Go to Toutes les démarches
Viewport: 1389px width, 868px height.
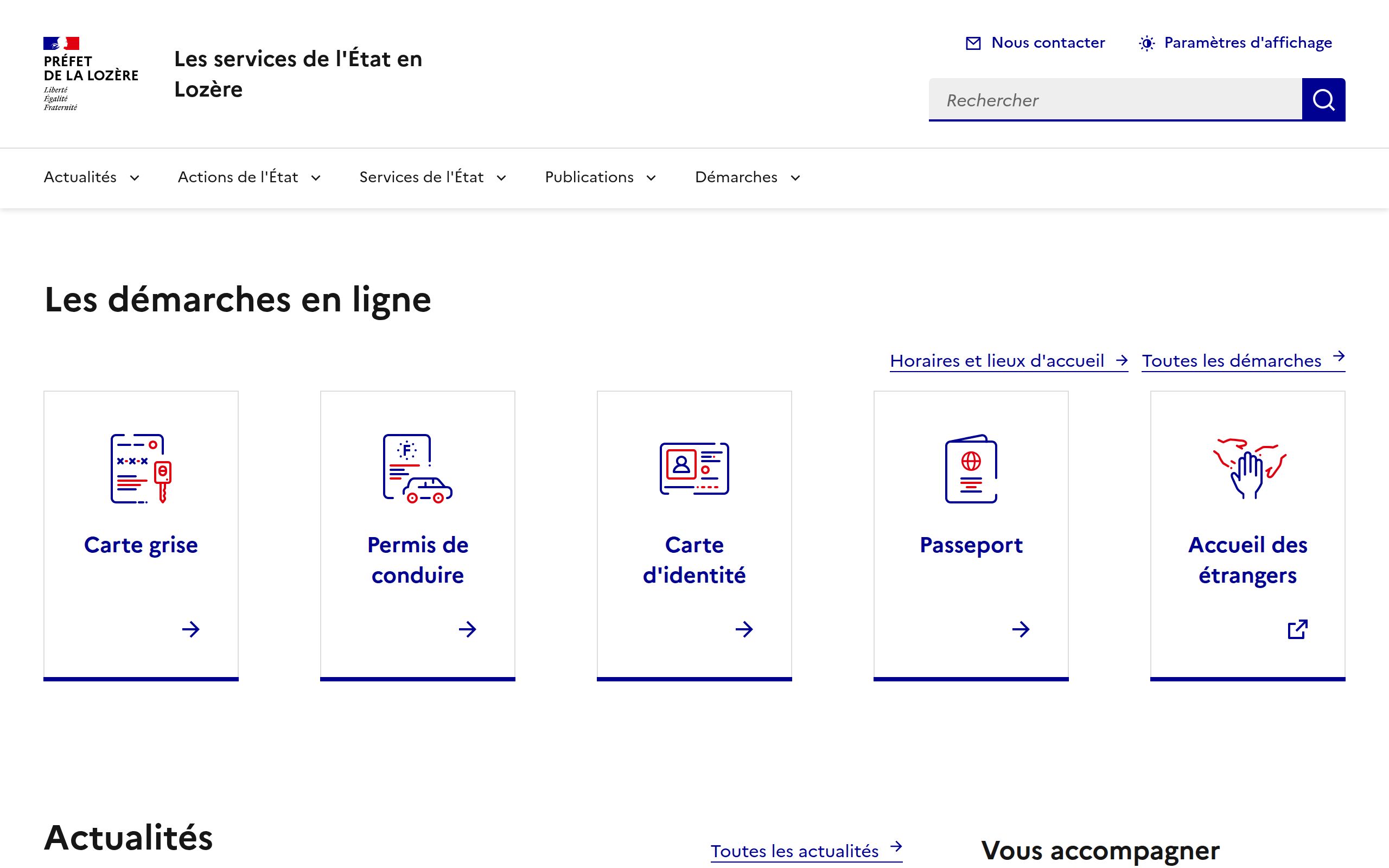coord(1243,361)
